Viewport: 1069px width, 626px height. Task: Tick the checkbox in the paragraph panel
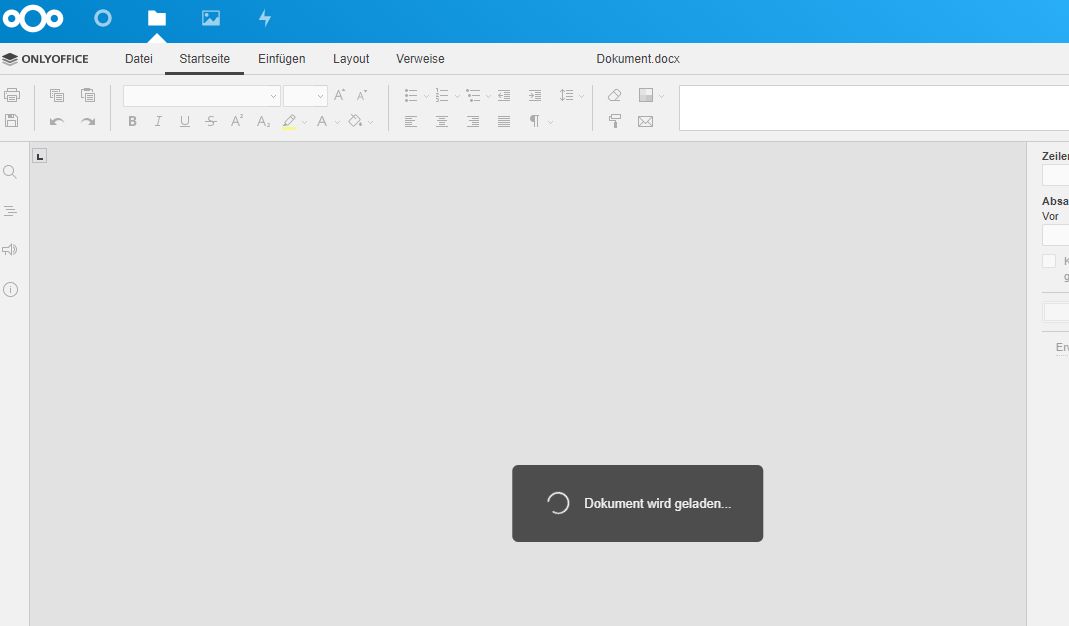pyautogui.click(x=1049, y=261)
